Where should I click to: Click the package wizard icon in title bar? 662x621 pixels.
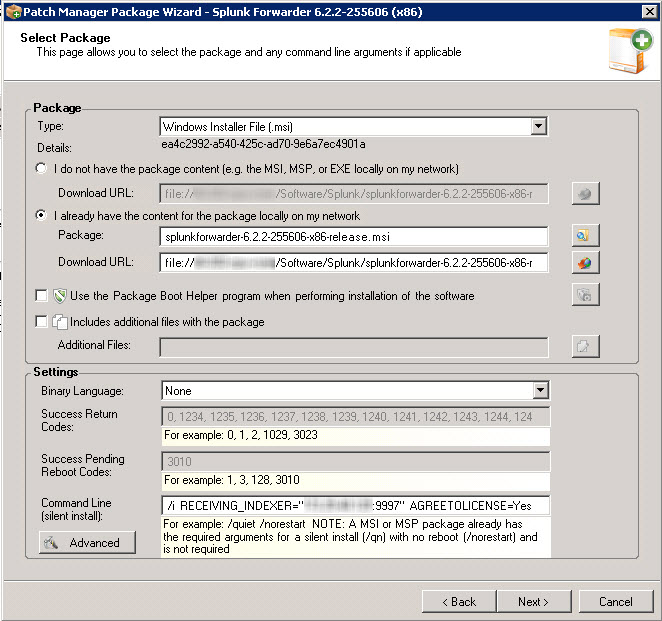click(x=14, y=11)
